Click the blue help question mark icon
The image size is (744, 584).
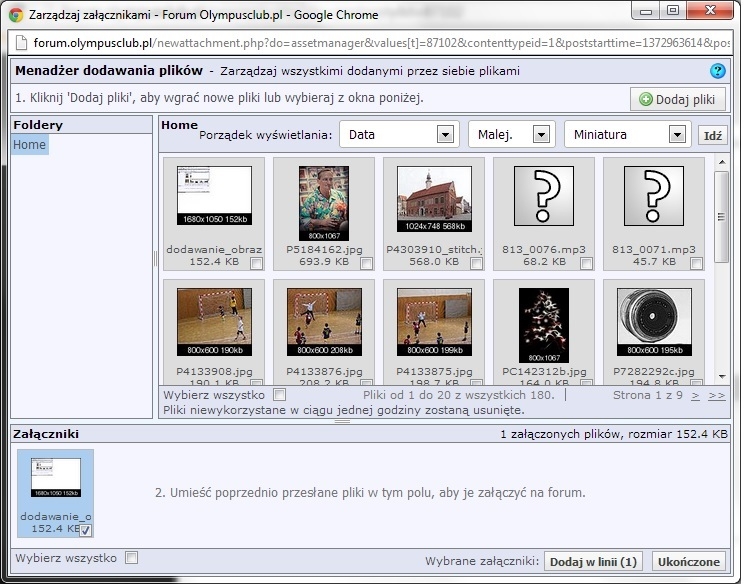pos(717,71)
